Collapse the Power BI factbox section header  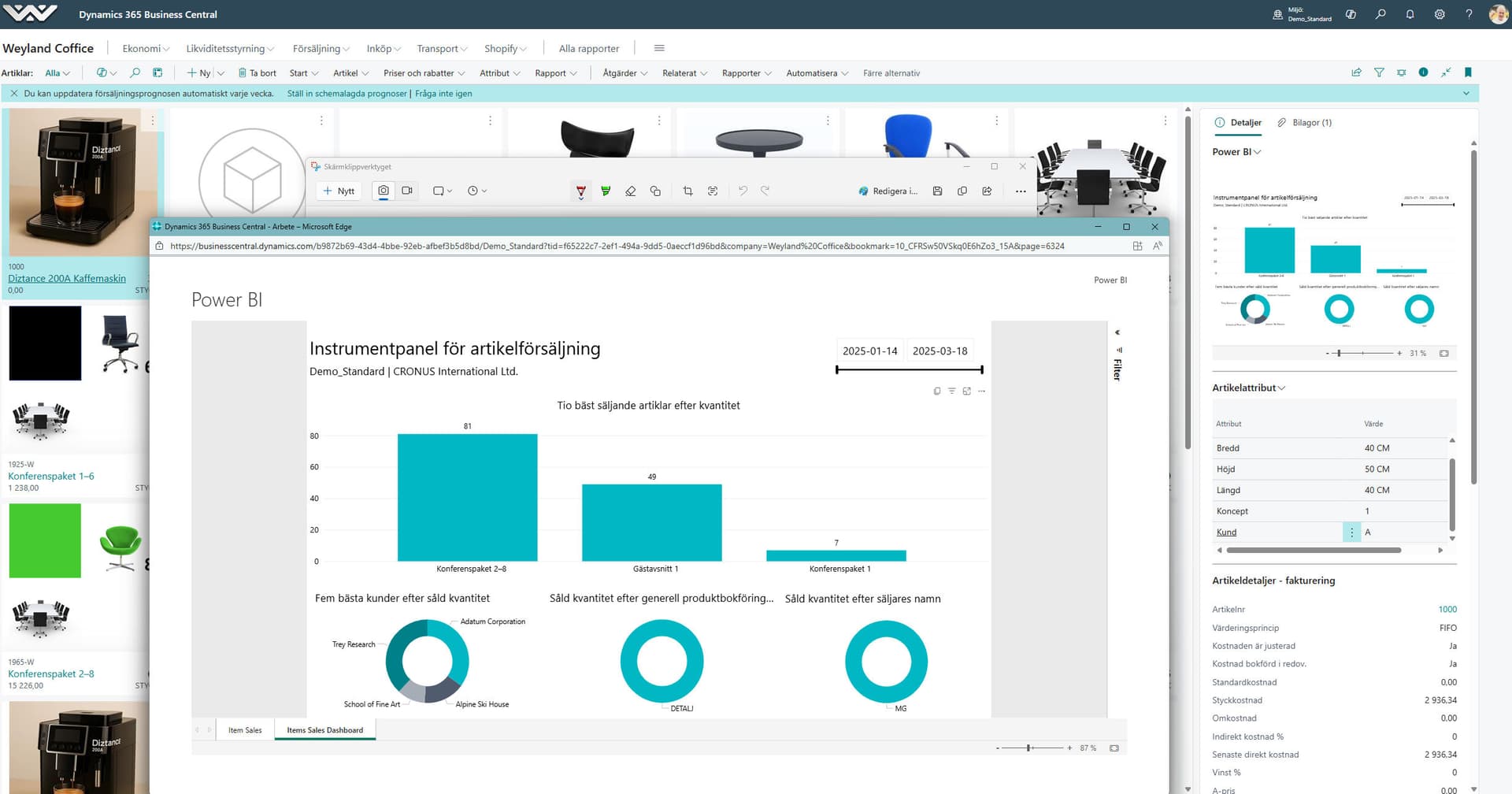1236,151
